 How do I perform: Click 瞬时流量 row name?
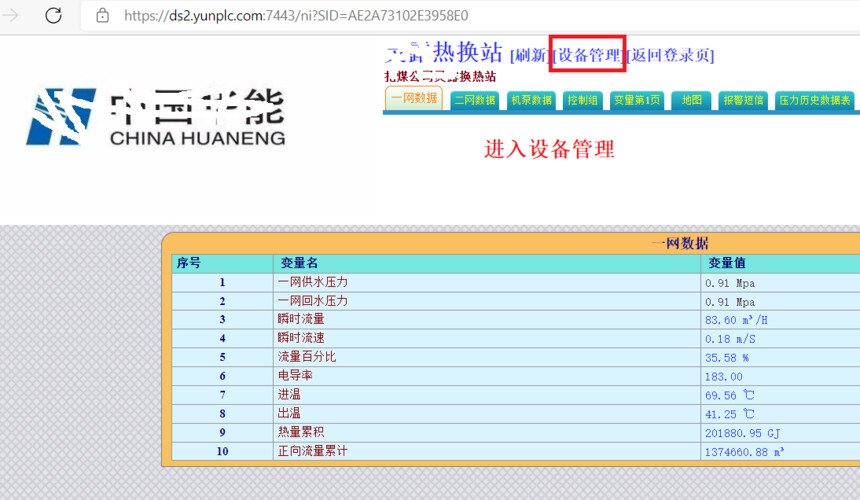click(x=301, y=319)
